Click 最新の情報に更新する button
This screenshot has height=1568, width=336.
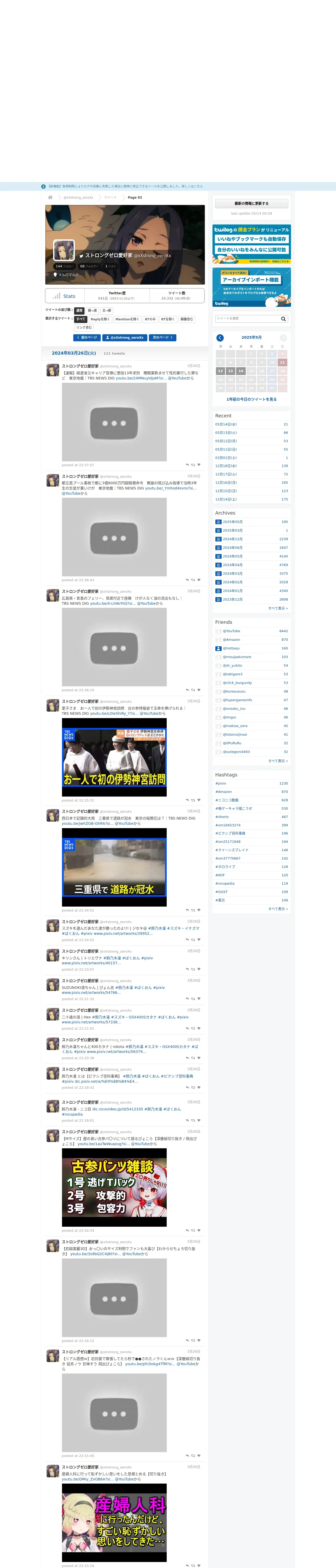pos(251,203)
